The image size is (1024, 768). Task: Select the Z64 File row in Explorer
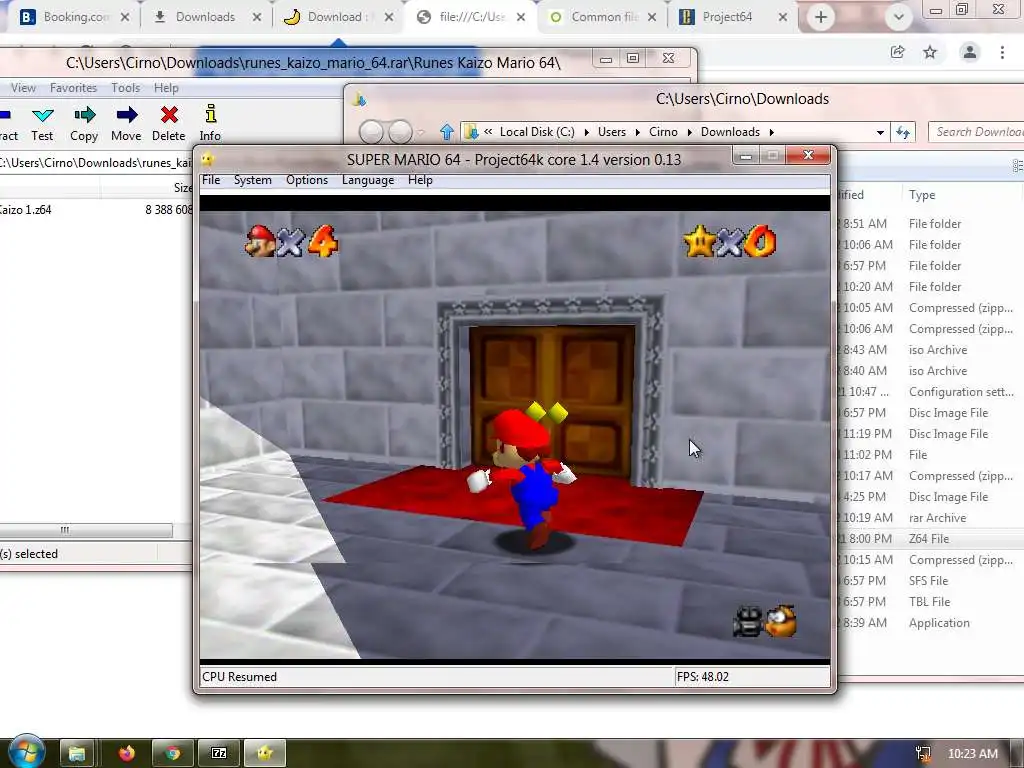930,539
